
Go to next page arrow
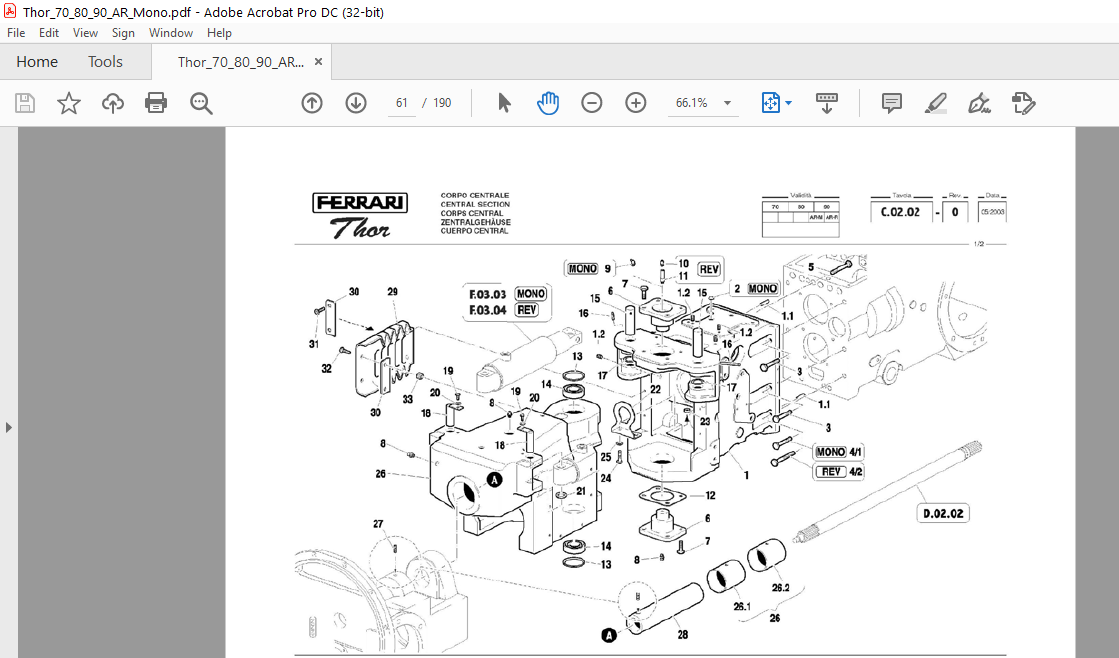pos(355,103)
